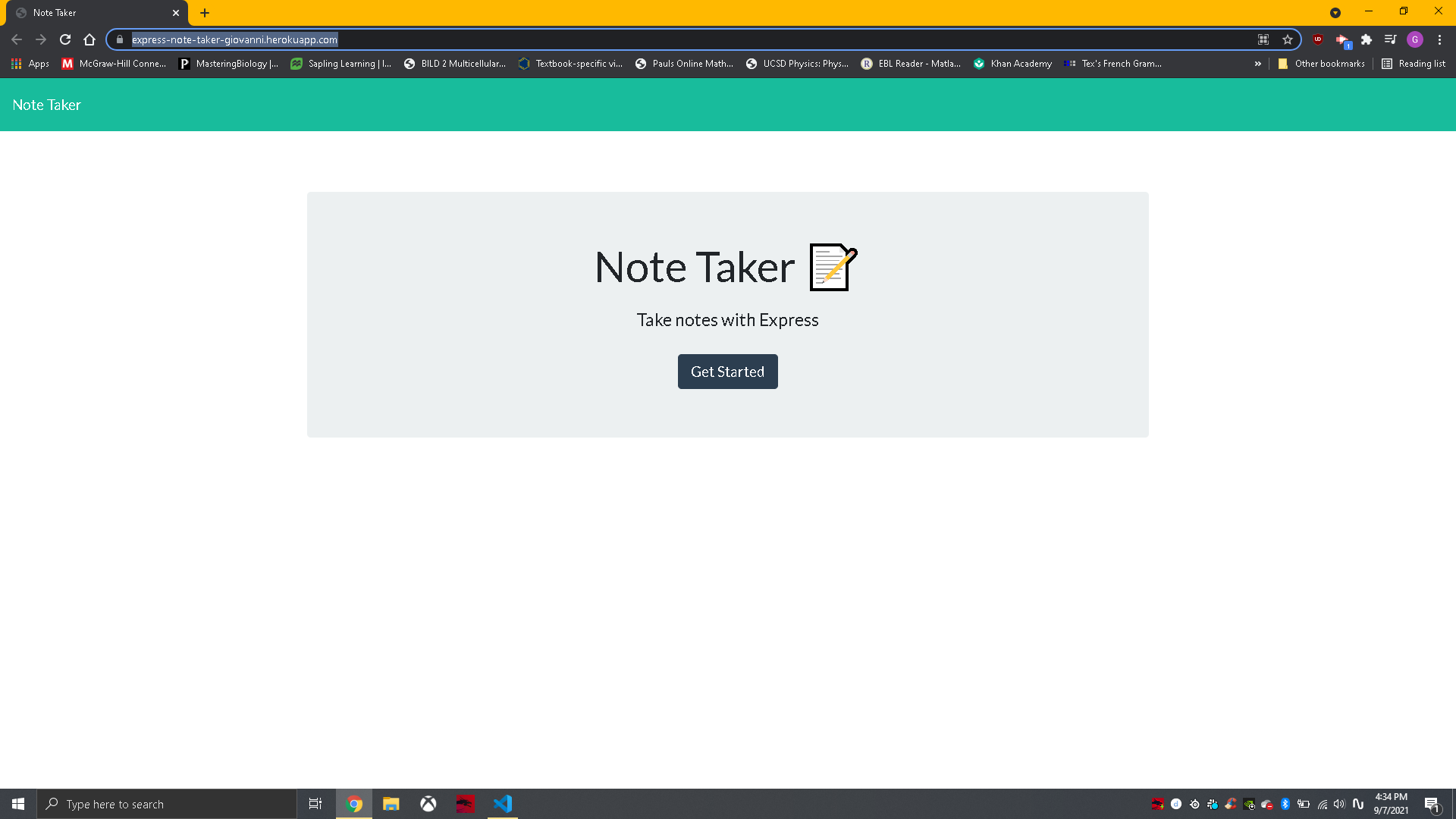Image resolution: width=1456 pixels, height=819 pixels.
Task: Expand hidden bookmarks chevron
Action: pos(1258,64)
